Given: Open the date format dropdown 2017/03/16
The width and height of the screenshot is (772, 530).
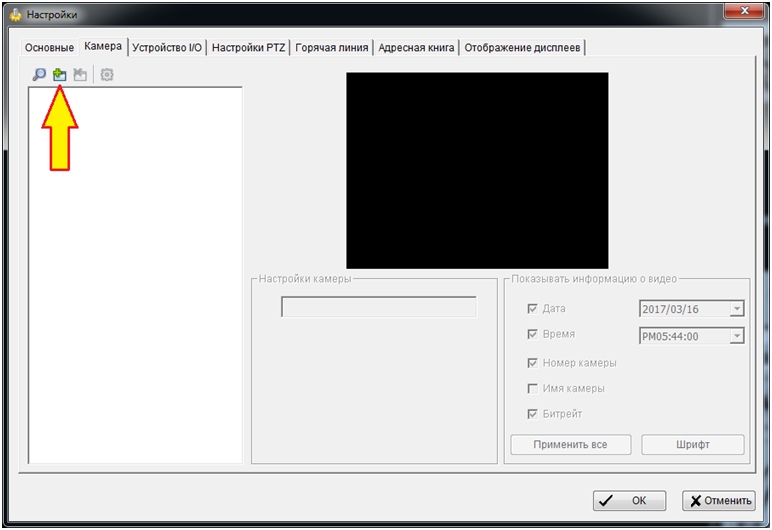Looking at the screenshot, I should coord(737,310).
